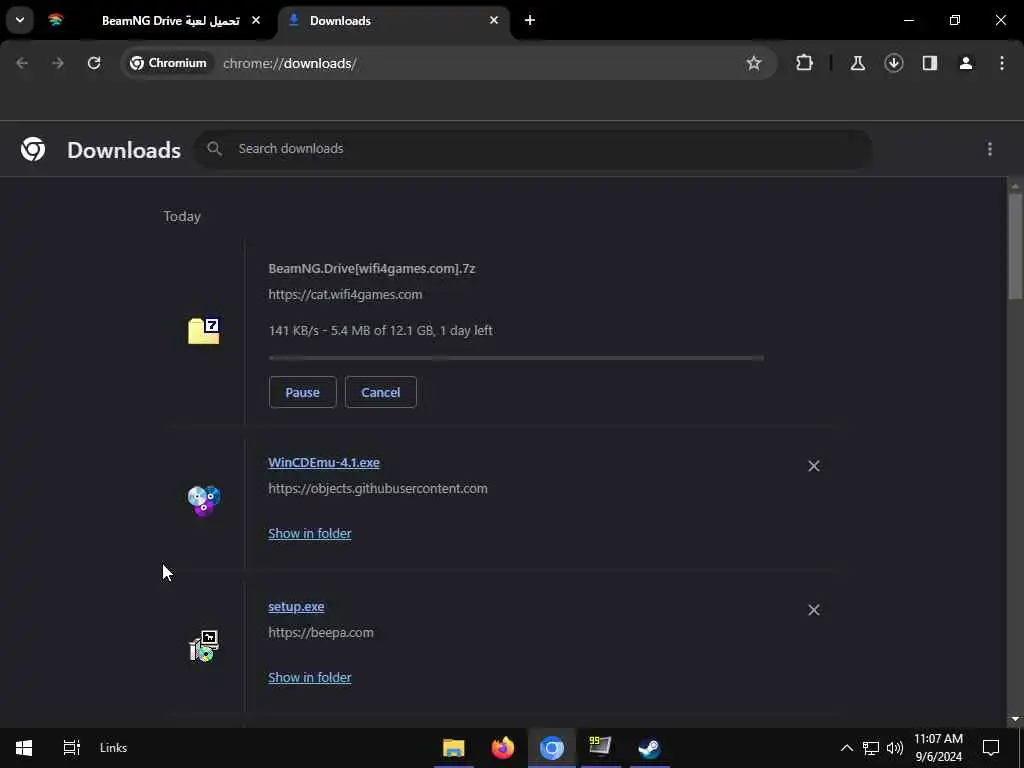This screenshot has height=768, width=1024.
Task: Click the https://cat.wifi4games.com source URL
Action: (345, 295)
